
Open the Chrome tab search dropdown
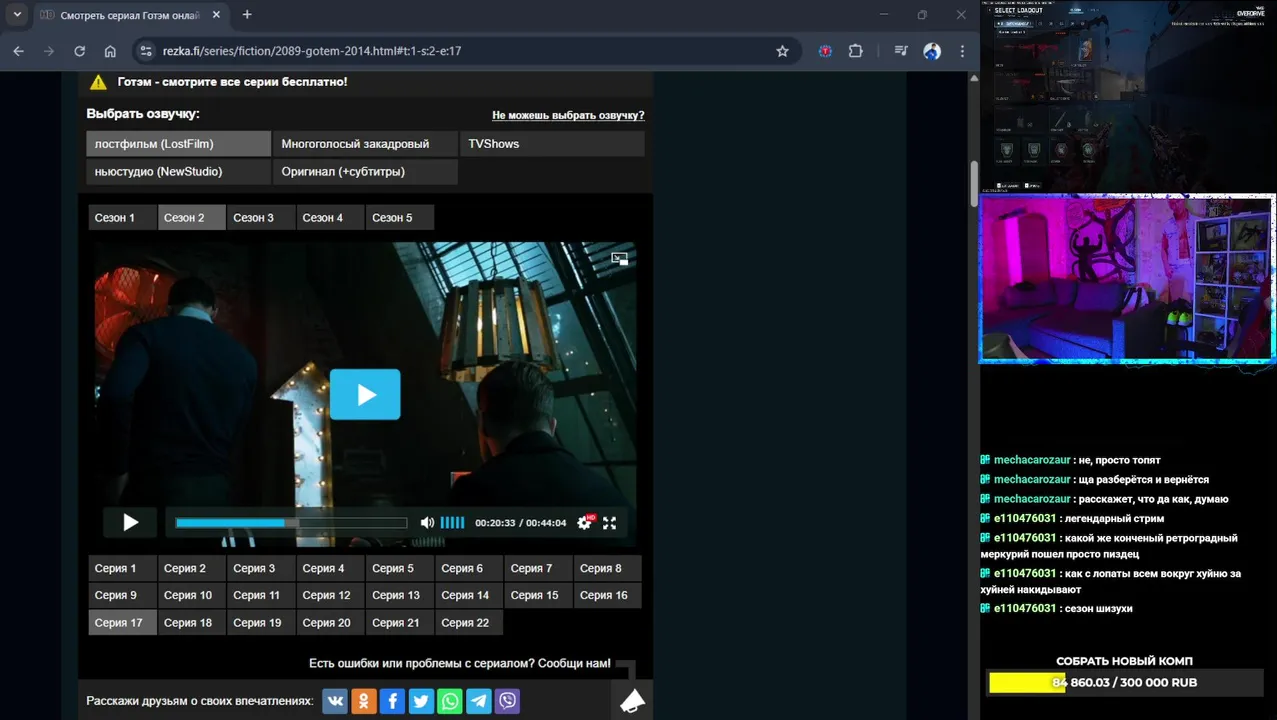[17, 15]
